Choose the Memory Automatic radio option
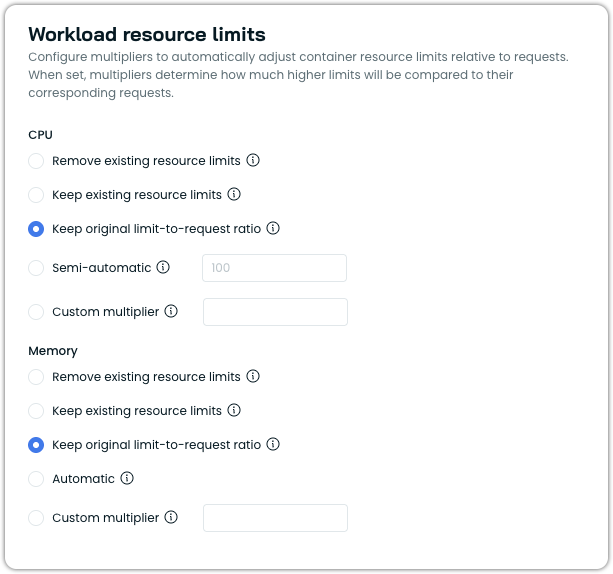This screenshot has height=574, width=613. 36,479
